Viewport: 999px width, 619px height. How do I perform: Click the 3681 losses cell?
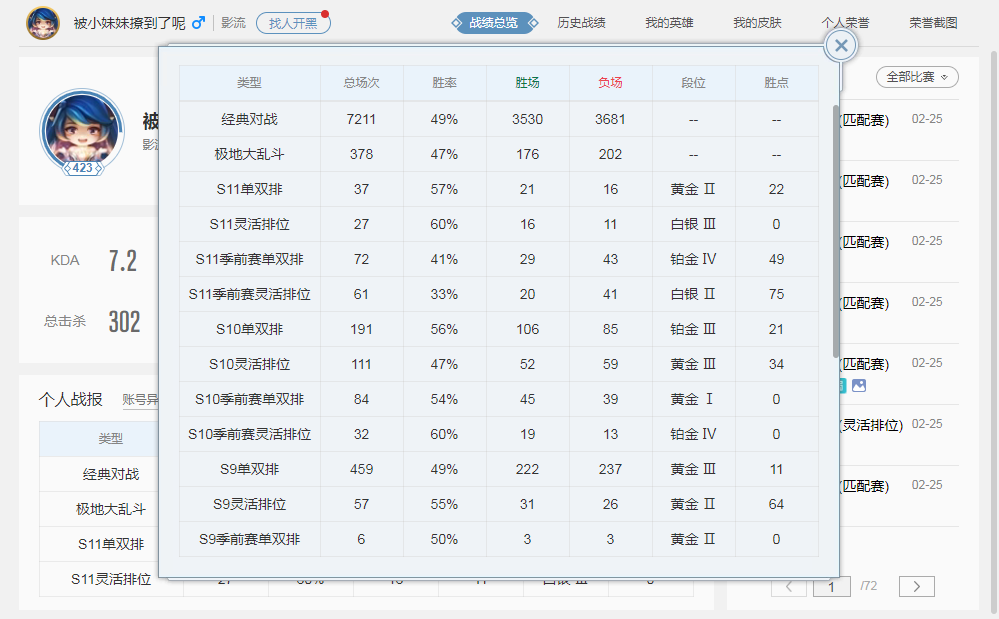click(x=610, y=119)
